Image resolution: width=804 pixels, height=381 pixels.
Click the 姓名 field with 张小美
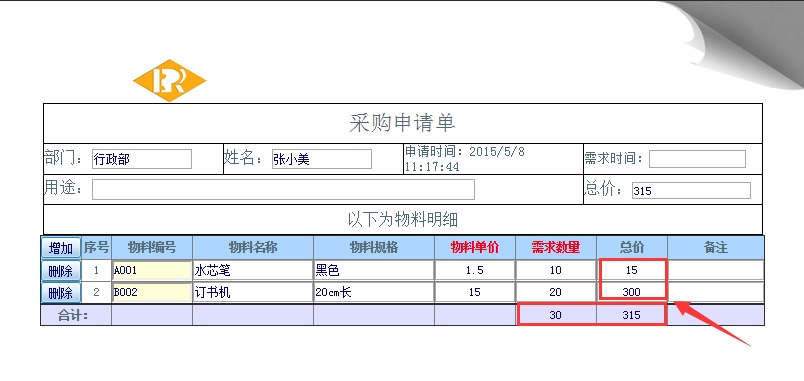[321, 159]
